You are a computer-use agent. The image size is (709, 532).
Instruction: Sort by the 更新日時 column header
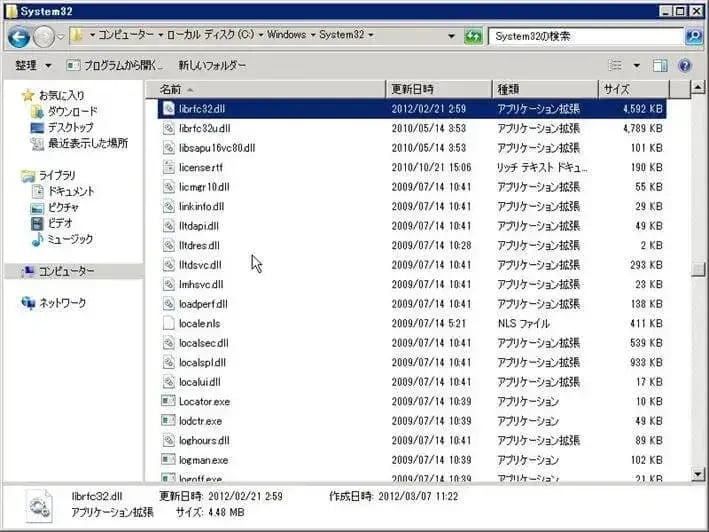(x=439, y=89)
